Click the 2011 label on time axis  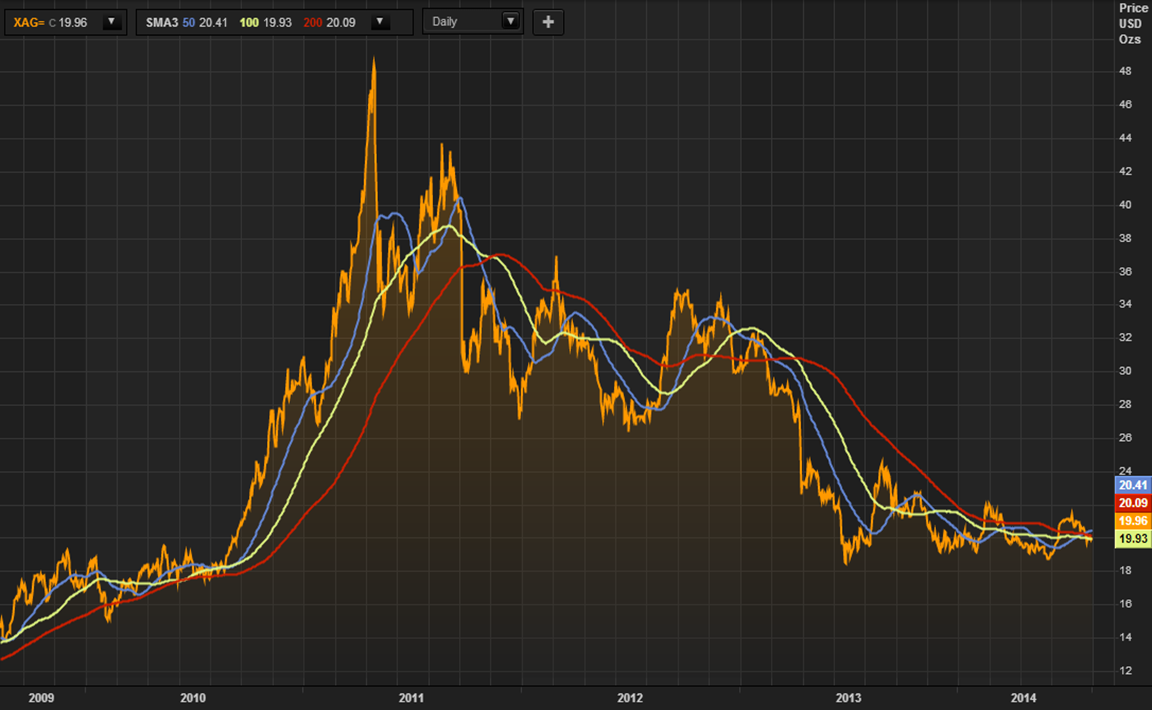point(411,698)
